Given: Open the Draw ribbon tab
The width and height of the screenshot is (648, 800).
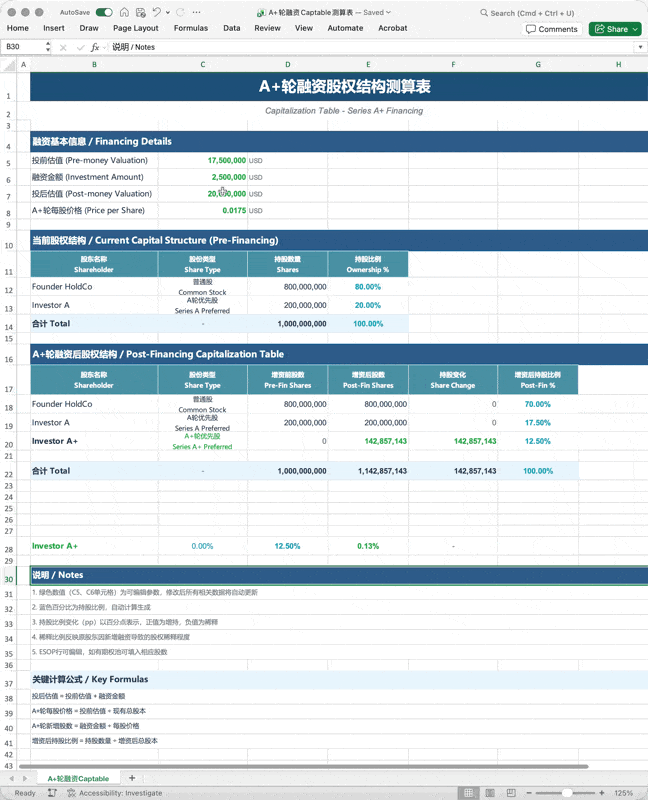Looking at the screenshot, I should (x=89, y=28).
